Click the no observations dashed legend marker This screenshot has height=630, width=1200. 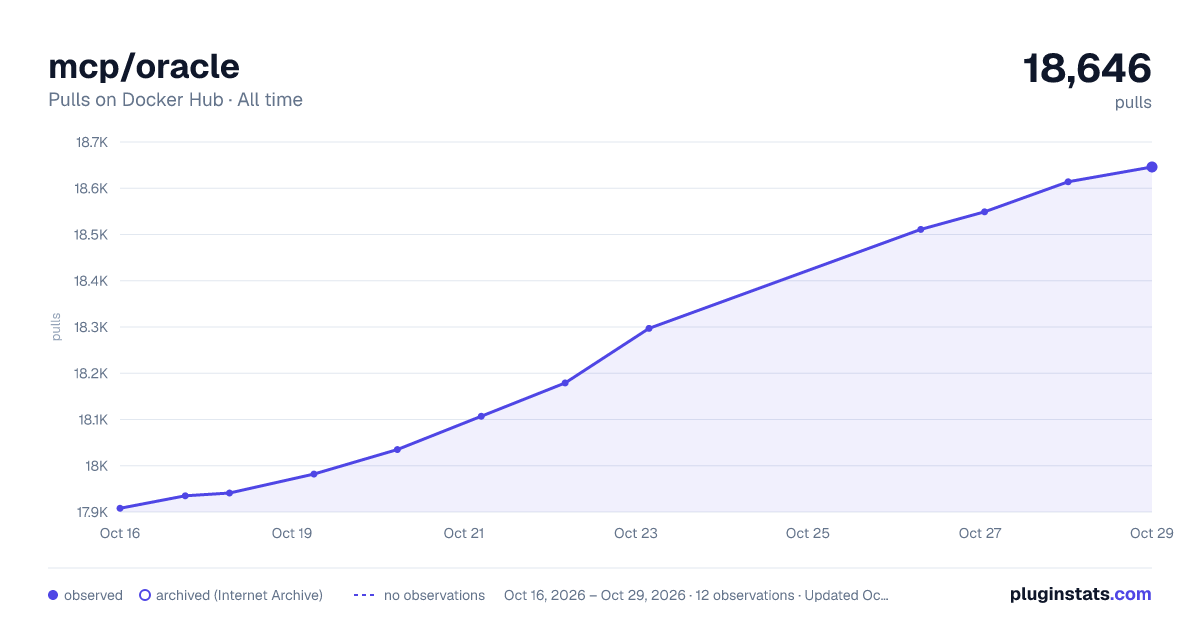pyautogui.click(x=364, y=595)
